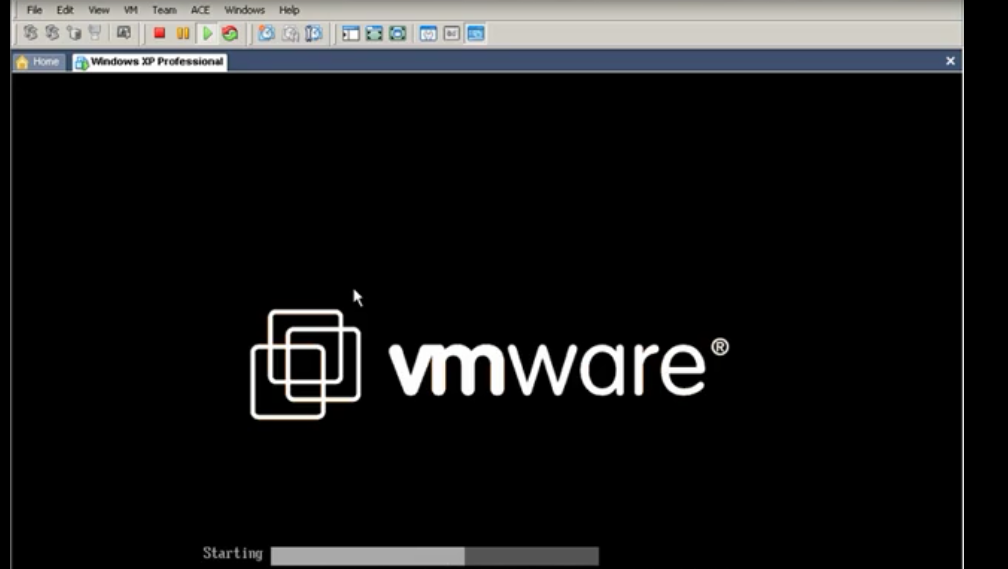Close the current tab with X
1008x569 pixels.
tap(950, 61)
